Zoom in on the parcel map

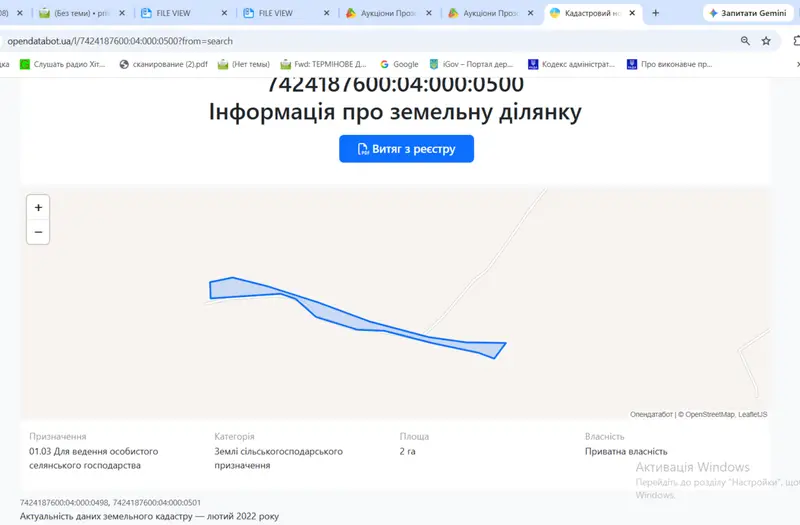click(38, 208)
